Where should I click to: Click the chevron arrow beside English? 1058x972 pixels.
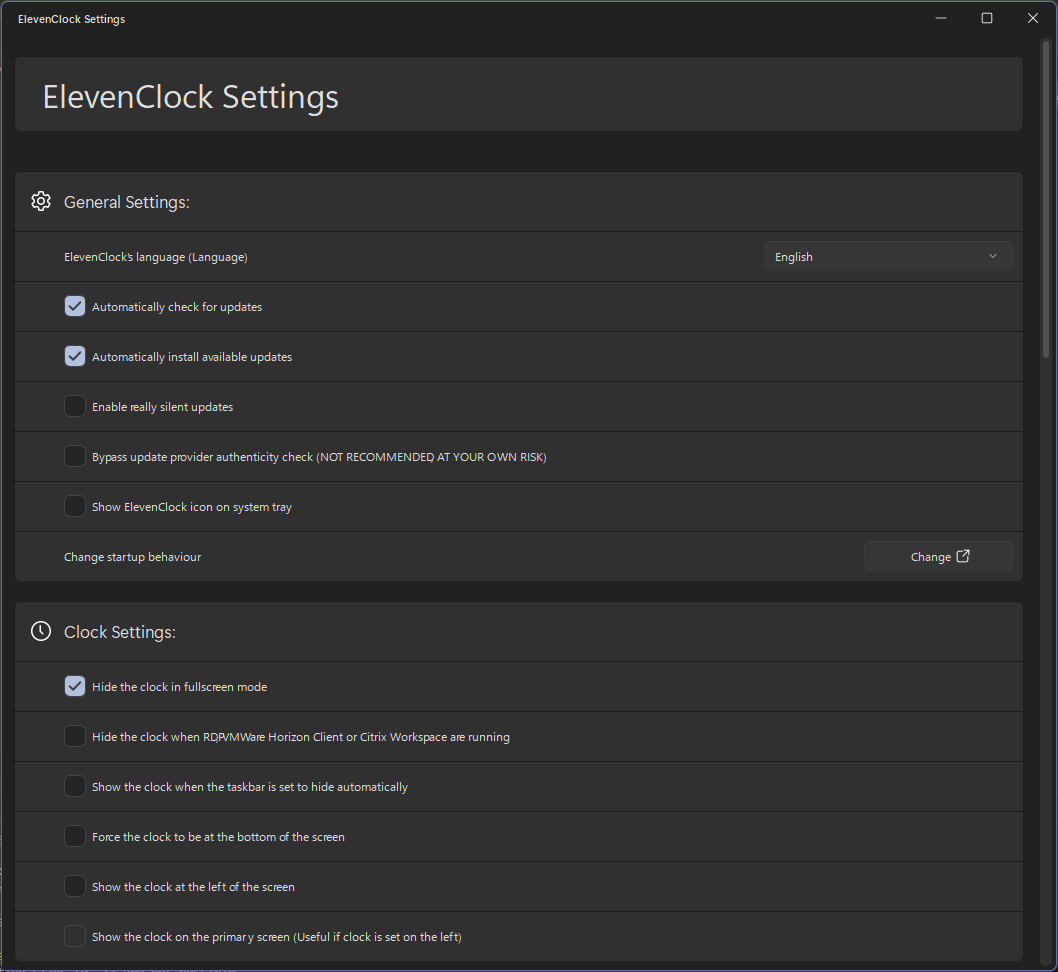(992, 257)
